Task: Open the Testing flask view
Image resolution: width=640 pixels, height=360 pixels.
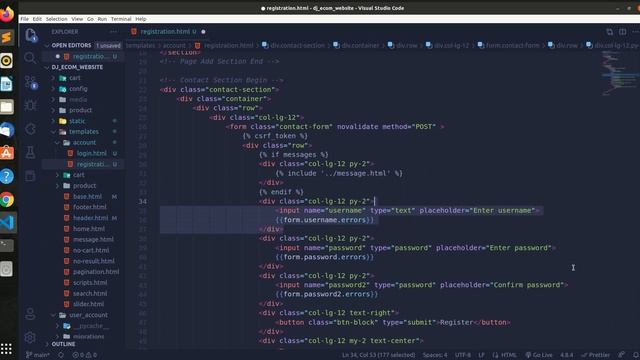Action: tap(30, 153)
